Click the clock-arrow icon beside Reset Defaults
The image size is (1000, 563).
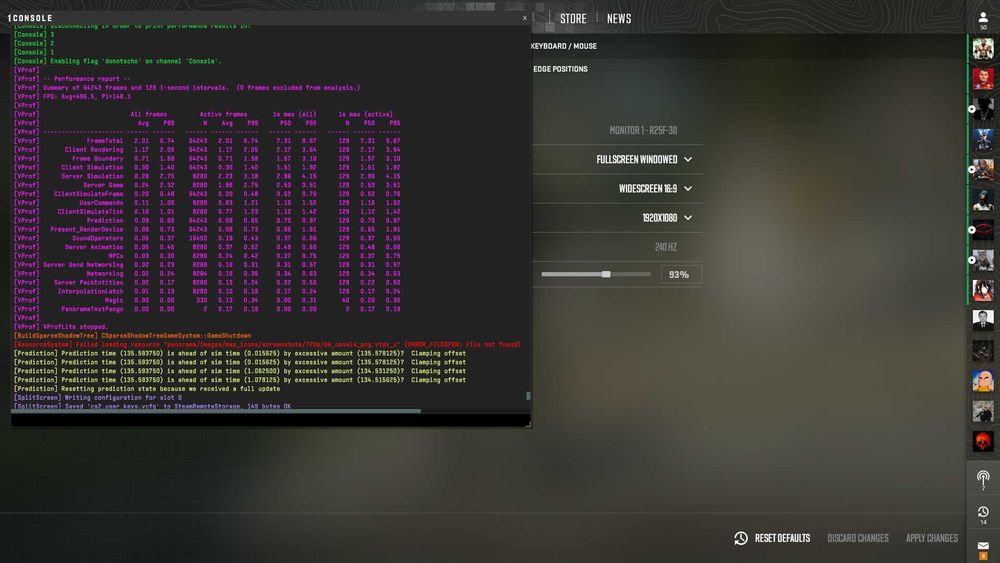pos(740,538)
